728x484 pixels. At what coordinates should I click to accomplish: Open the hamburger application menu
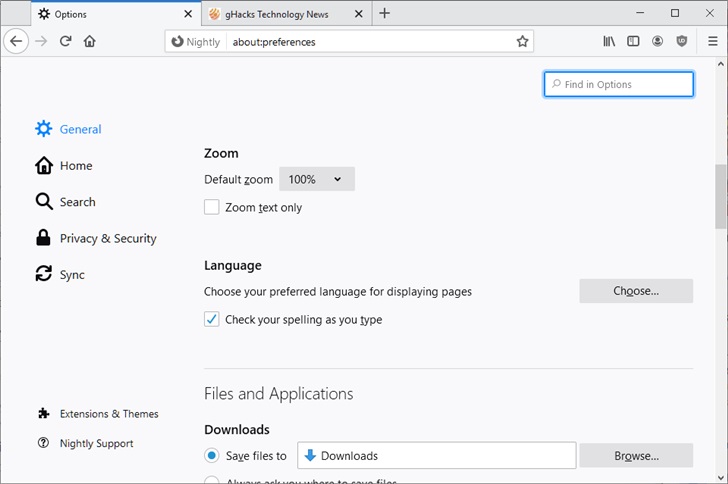pos(712,41)
